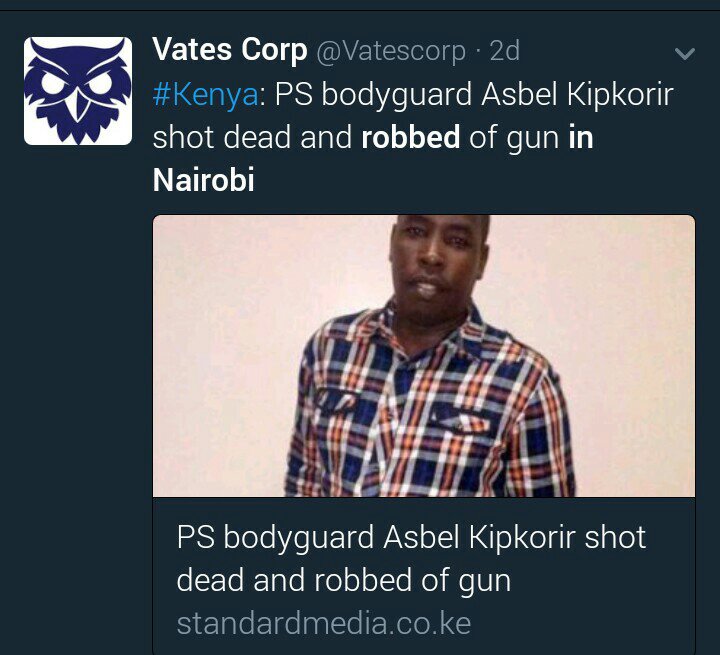Open the Vates Corp owl avatar
The height and width of the screenshot is (655, 720).
(x=78, y=91)
